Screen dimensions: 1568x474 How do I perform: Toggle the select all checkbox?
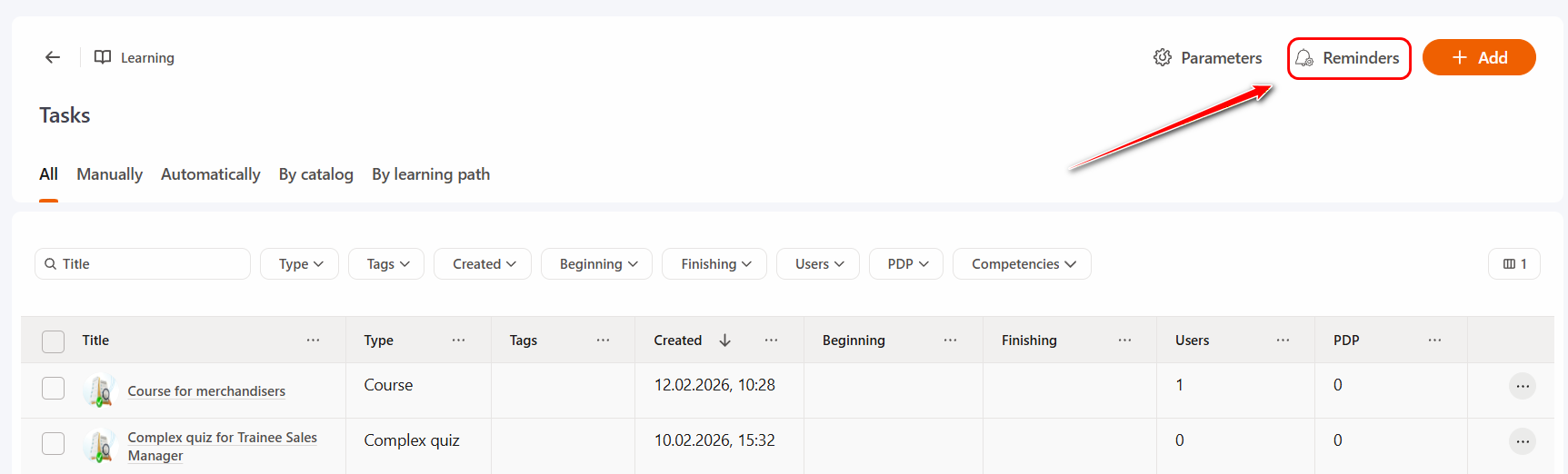[54, 341]
